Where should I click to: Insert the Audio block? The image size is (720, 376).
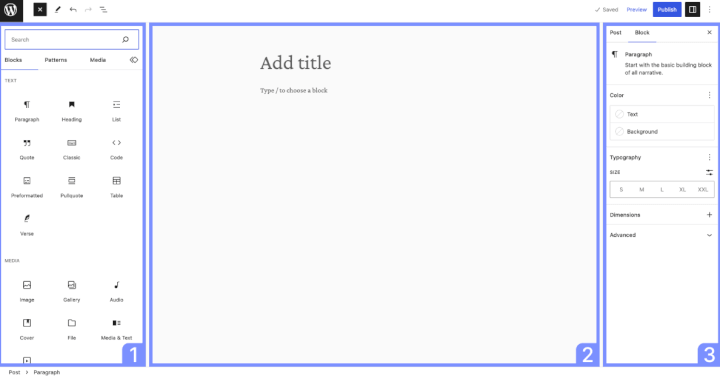117,291
